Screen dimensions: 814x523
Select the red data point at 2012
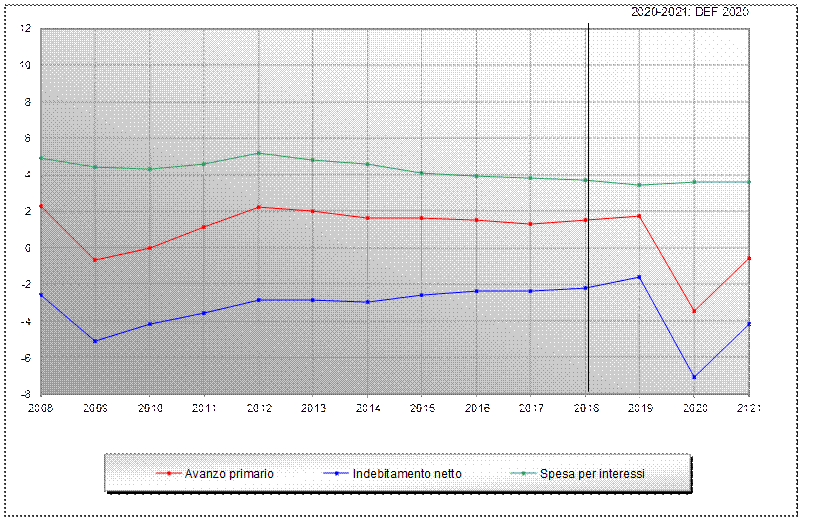259,207
